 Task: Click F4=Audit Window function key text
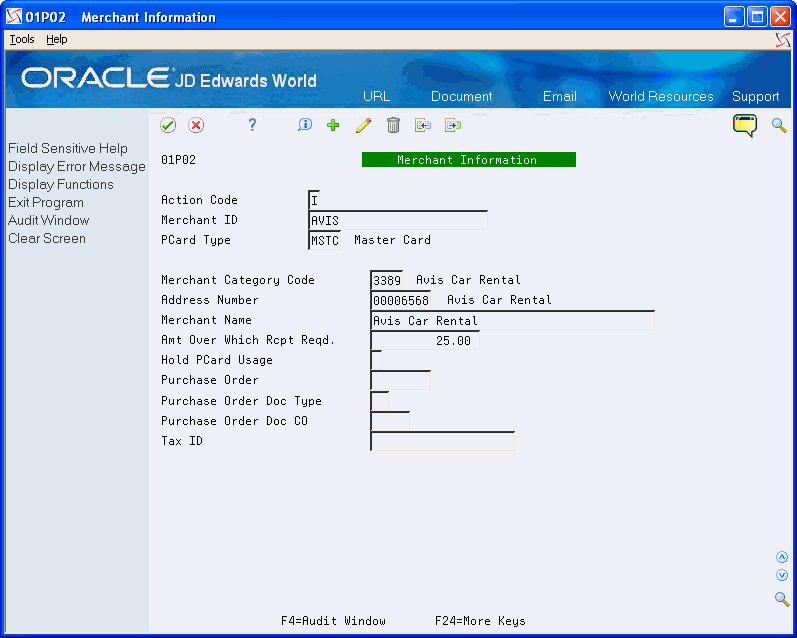coord(333,621)
